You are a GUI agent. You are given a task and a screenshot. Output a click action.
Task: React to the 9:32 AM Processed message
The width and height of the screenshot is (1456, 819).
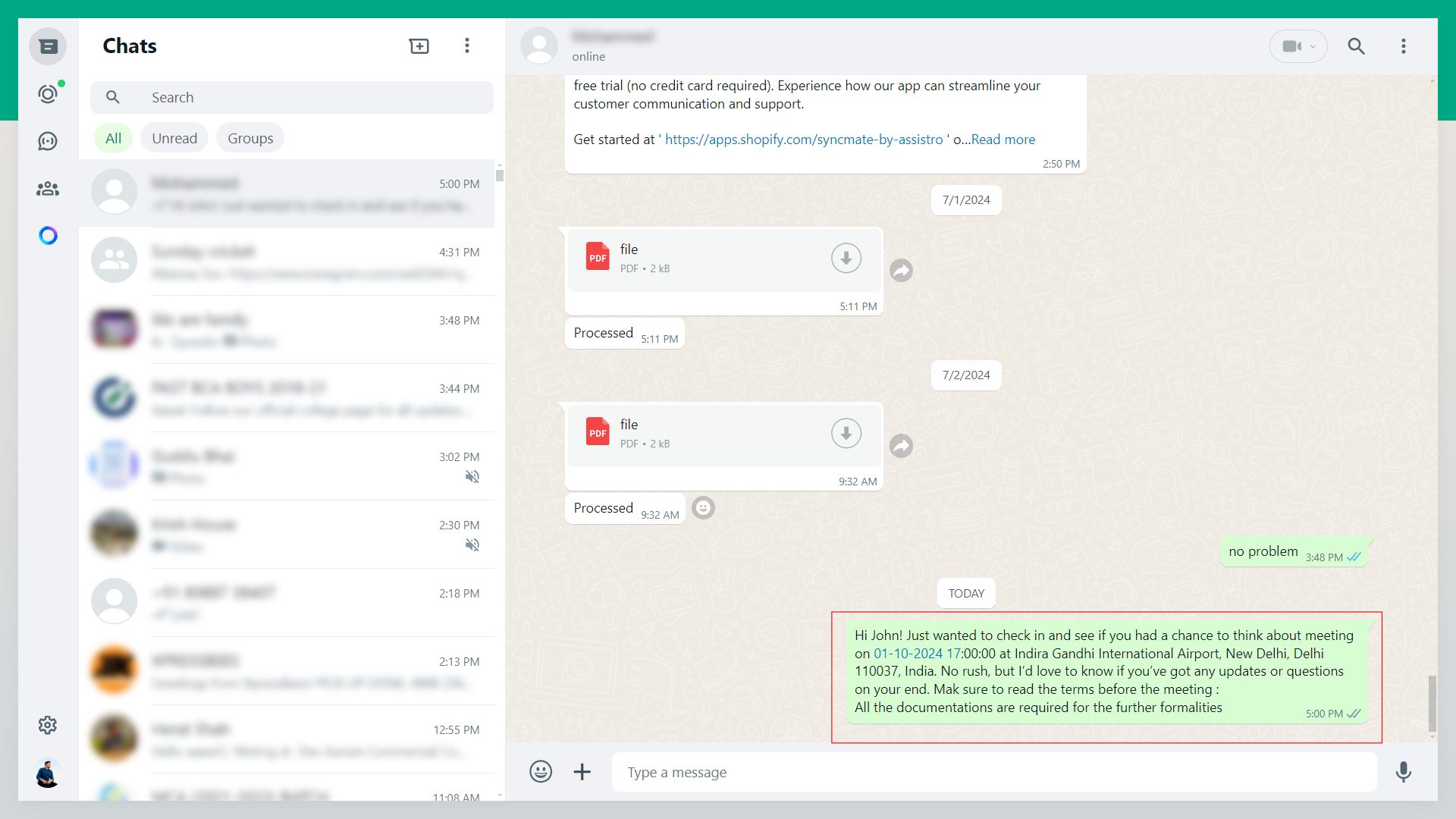click(x=703, y=508)
